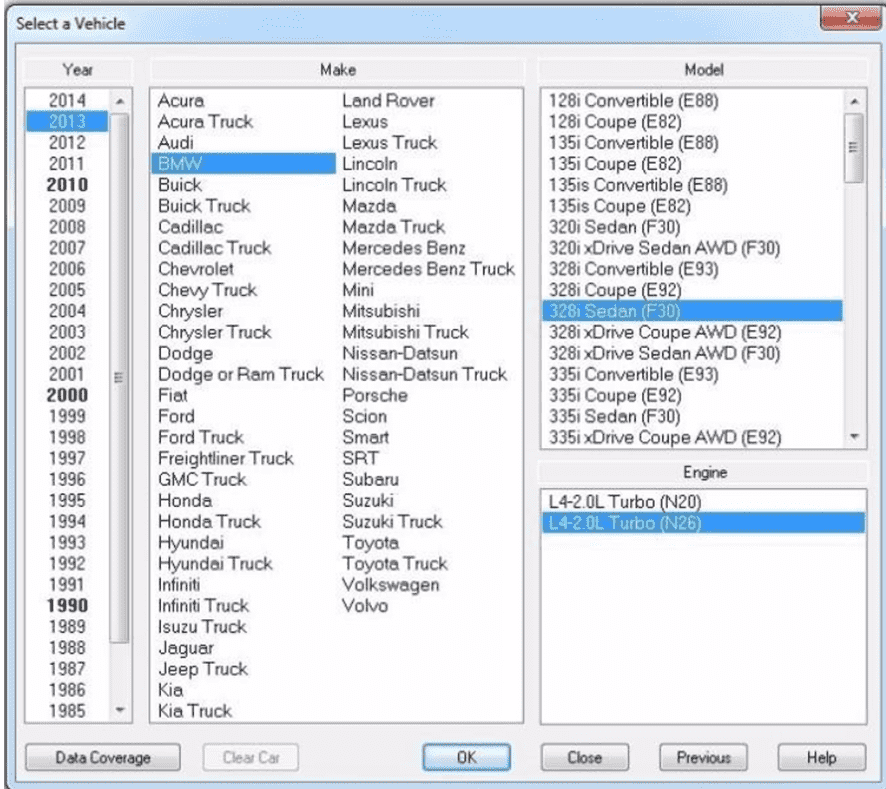886x789 pixels.
Task: Click the Make column header
Action: pyautogui.click(x=337, y=70)
